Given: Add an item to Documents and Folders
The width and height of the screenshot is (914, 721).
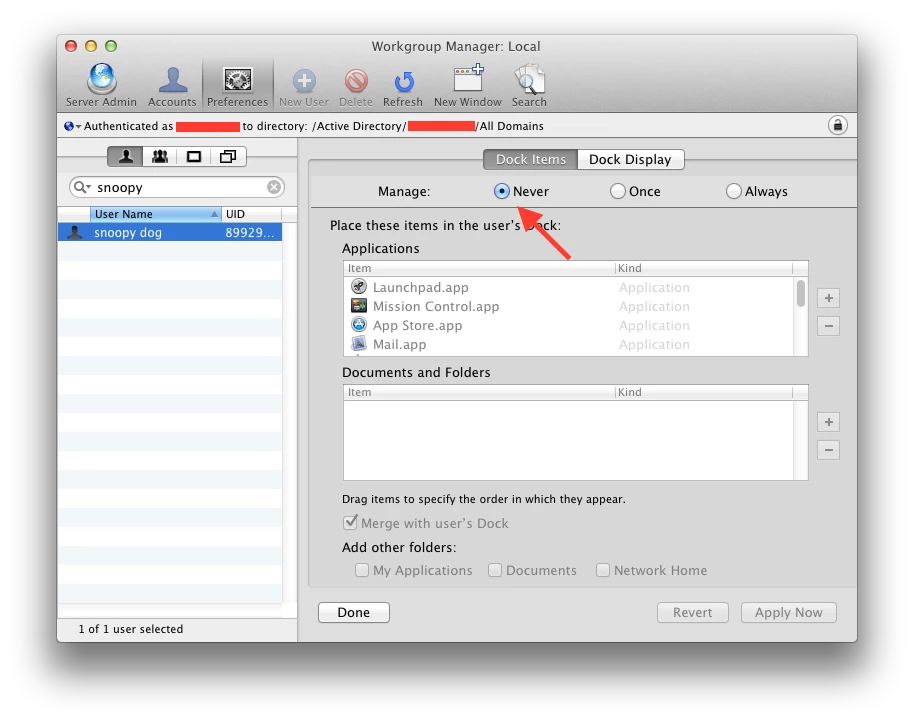Looking at the screenshot, I should coord(828,422).
